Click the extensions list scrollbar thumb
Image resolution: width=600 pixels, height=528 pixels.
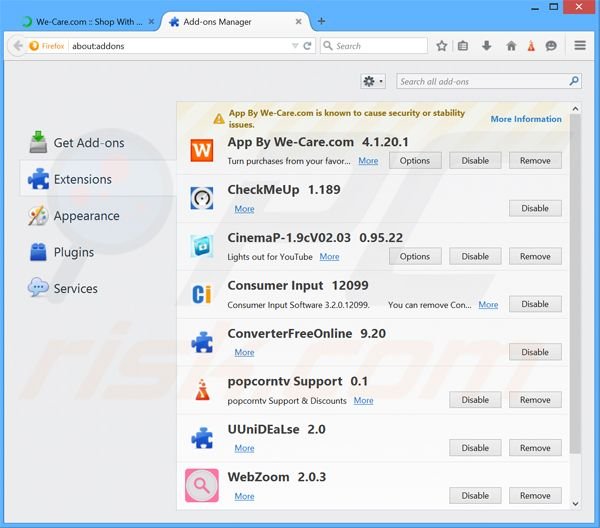[x=575, y=285]
